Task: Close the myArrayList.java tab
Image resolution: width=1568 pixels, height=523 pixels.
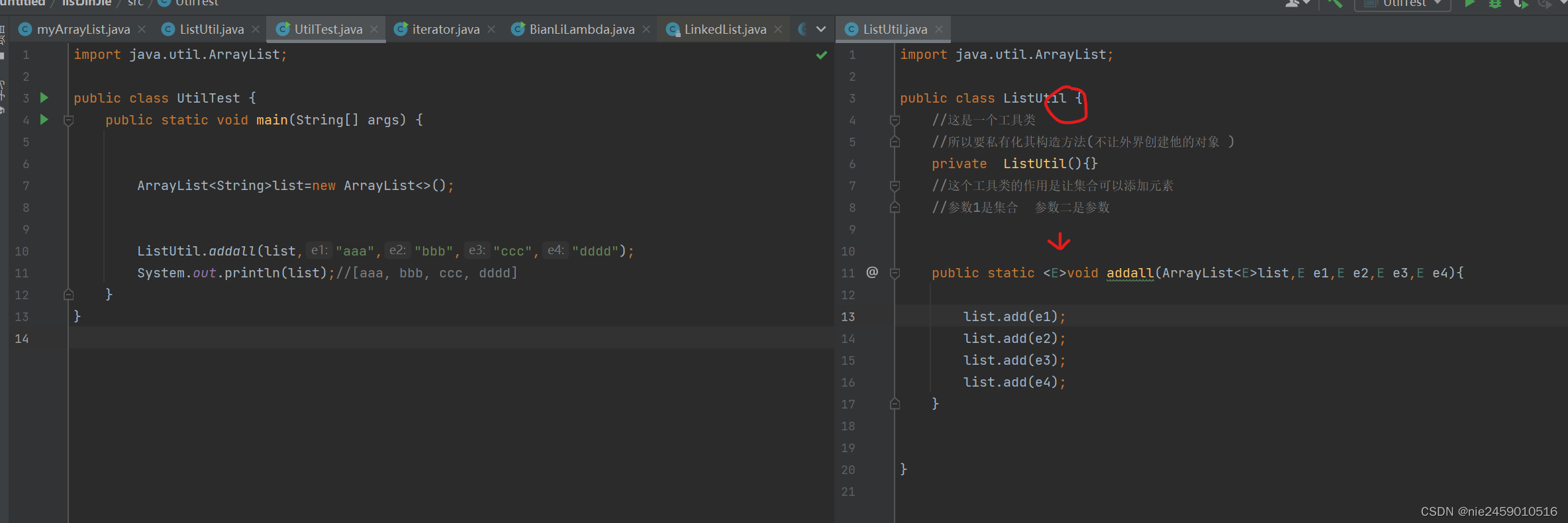Action: pos(142,29)
